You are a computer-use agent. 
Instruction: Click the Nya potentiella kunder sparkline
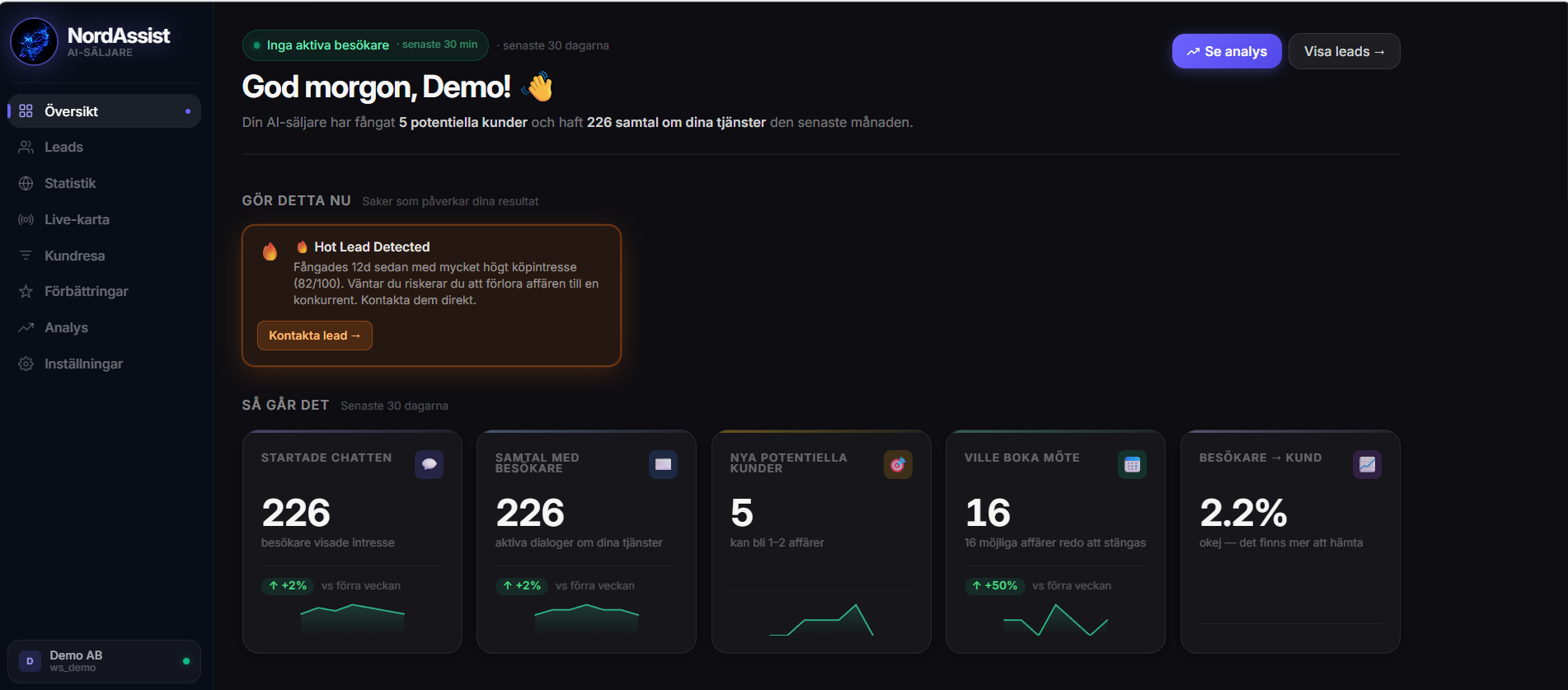pyautogui.click(x=821, y=620)
